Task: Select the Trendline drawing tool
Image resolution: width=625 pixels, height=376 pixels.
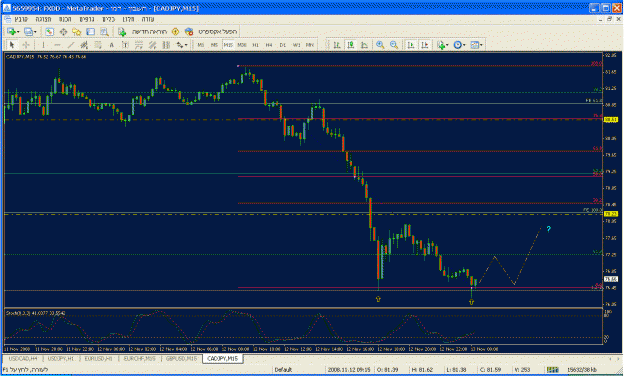Action: point(71,45)
